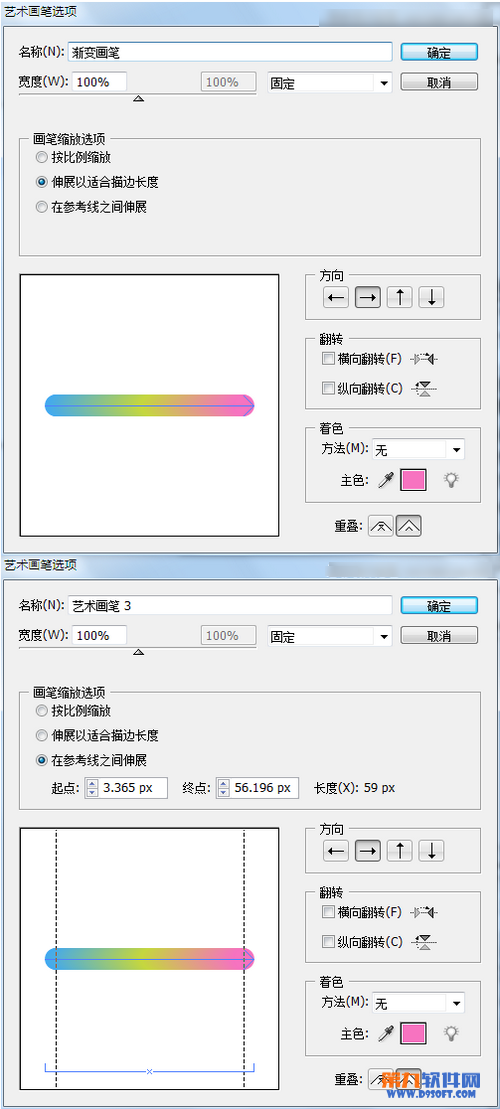This screenshot has width=500, height=1109.
Task: Click 取消 button in bottom dialog
Action: pos(439,636)
